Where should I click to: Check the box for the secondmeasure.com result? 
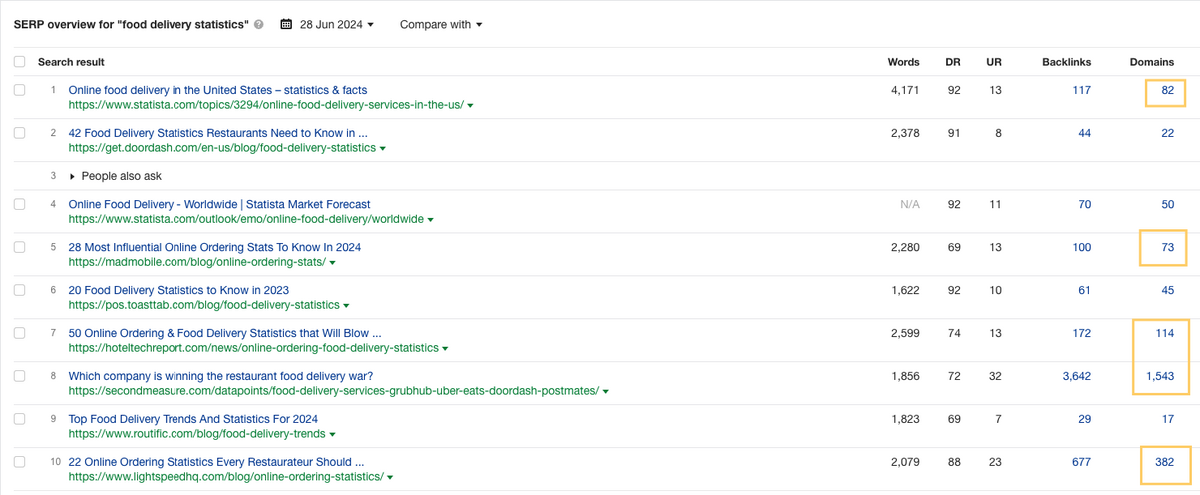pos(20,376)
